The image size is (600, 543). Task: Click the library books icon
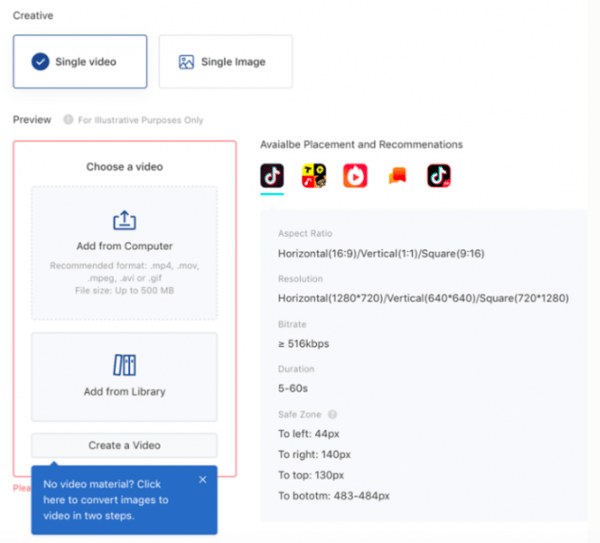pyautogui.click(x=124, y=365)
